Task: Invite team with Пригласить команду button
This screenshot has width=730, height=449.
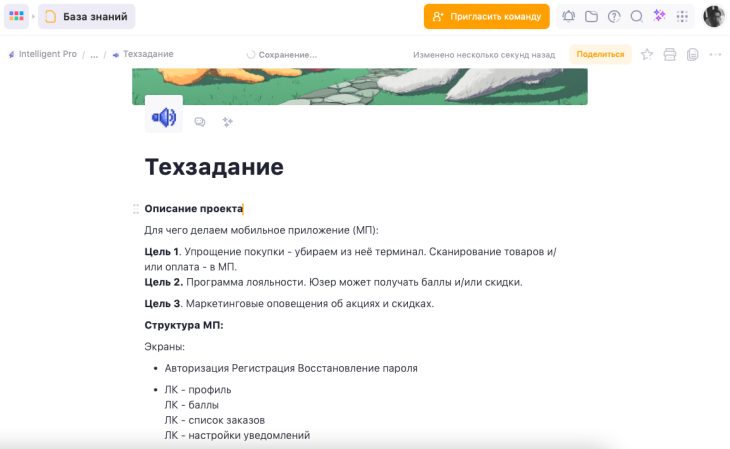Action: 487,16
